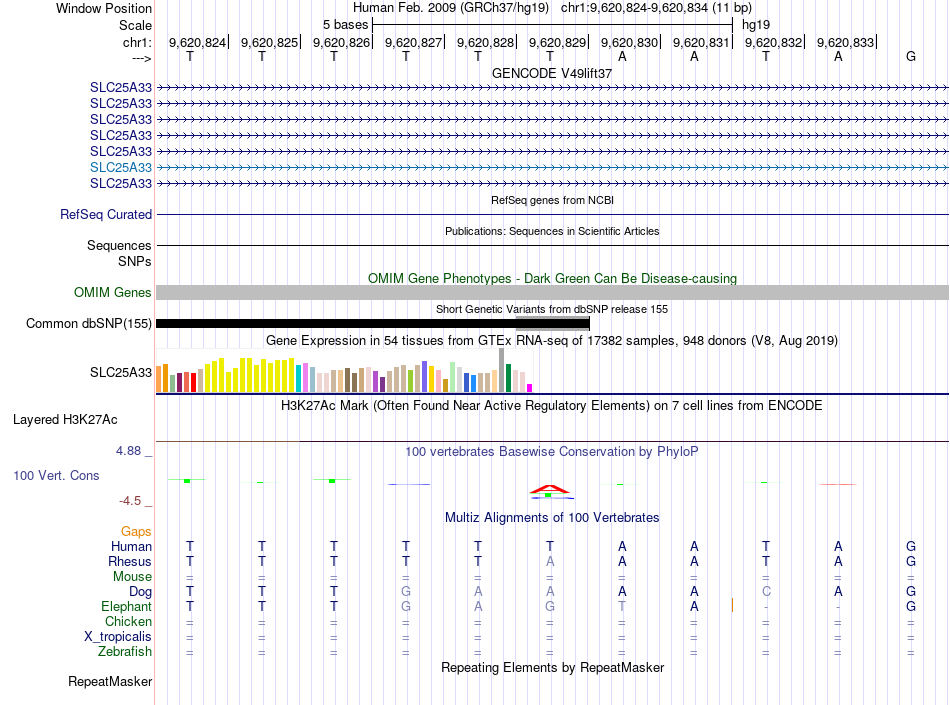Open the H3K27Ac Mark track title
This screenshot has width=950, height=705.
tap(552, 406)
